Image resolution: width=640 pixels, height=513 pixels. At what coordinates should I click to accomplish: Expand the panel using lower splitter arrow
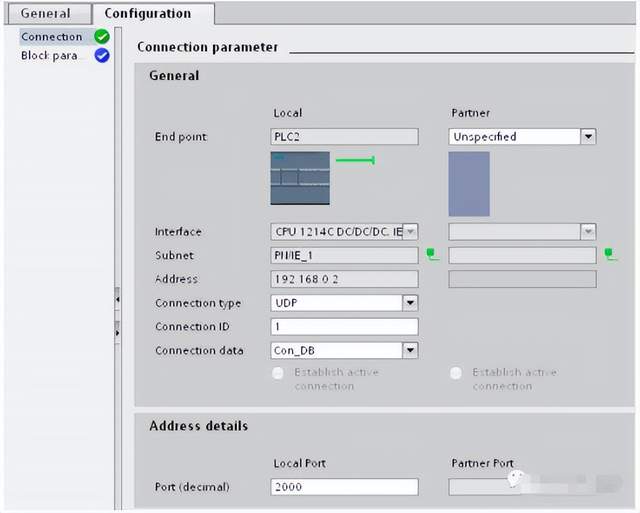click(x=117, y=330)
